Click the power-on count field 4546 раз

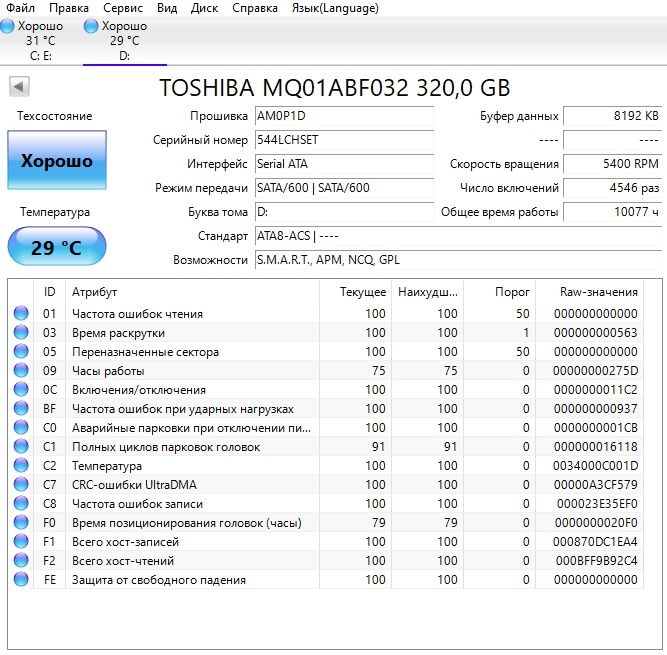coord(613,188)
